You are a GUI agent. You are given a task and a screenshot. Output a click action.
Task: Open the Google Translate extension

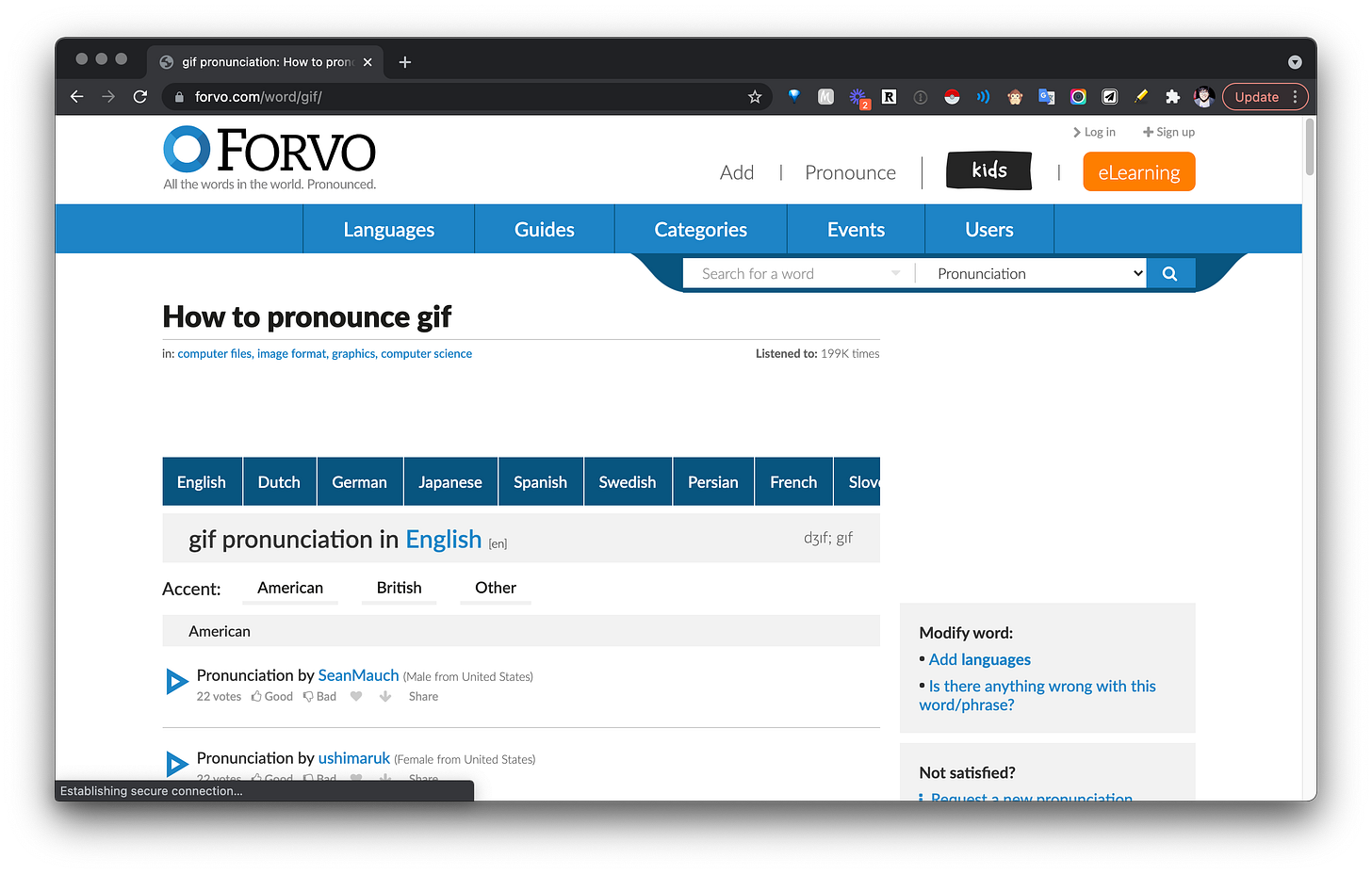[x=1047, y=97]
